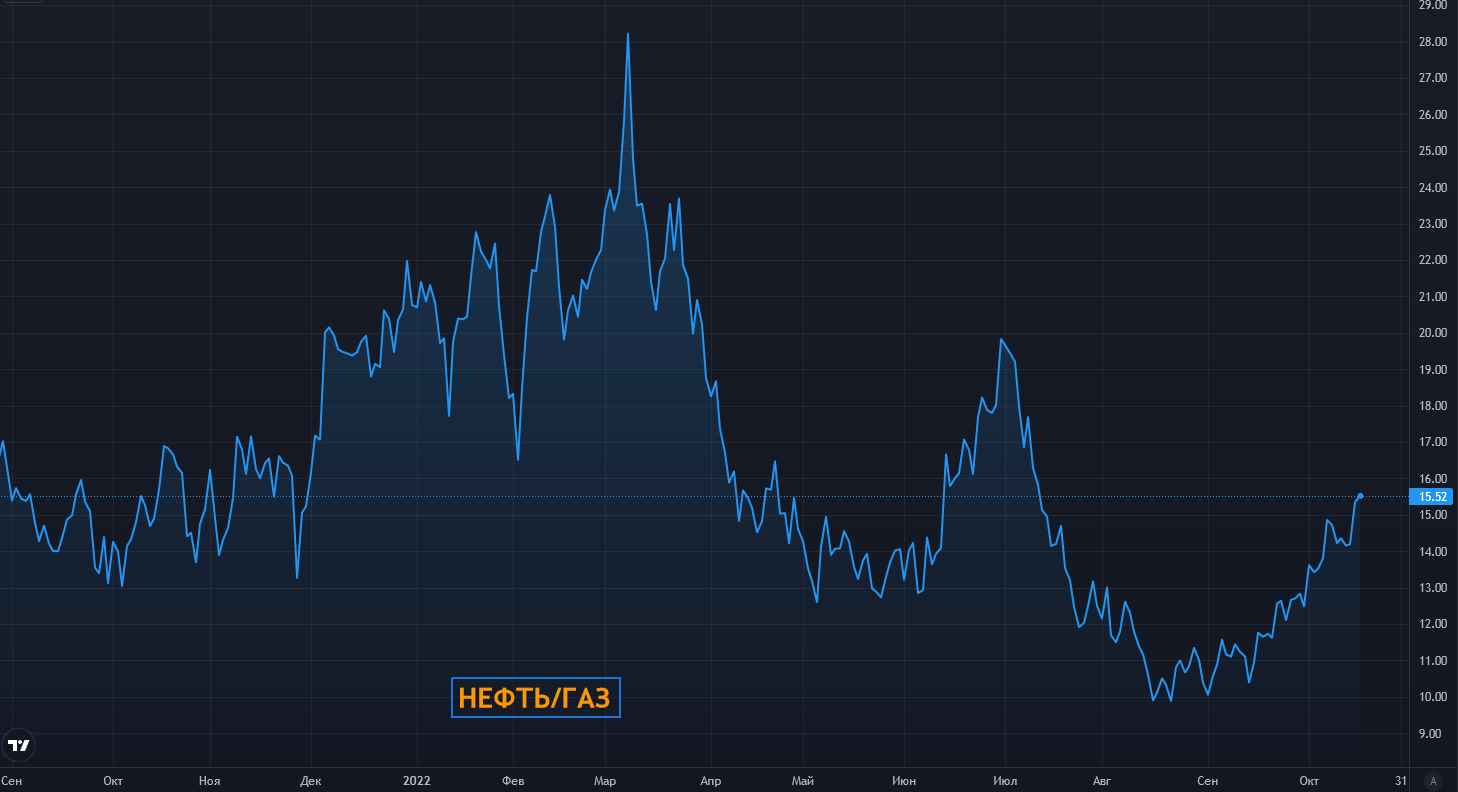Click the 20.00 price scale label

click(1433, 333)
